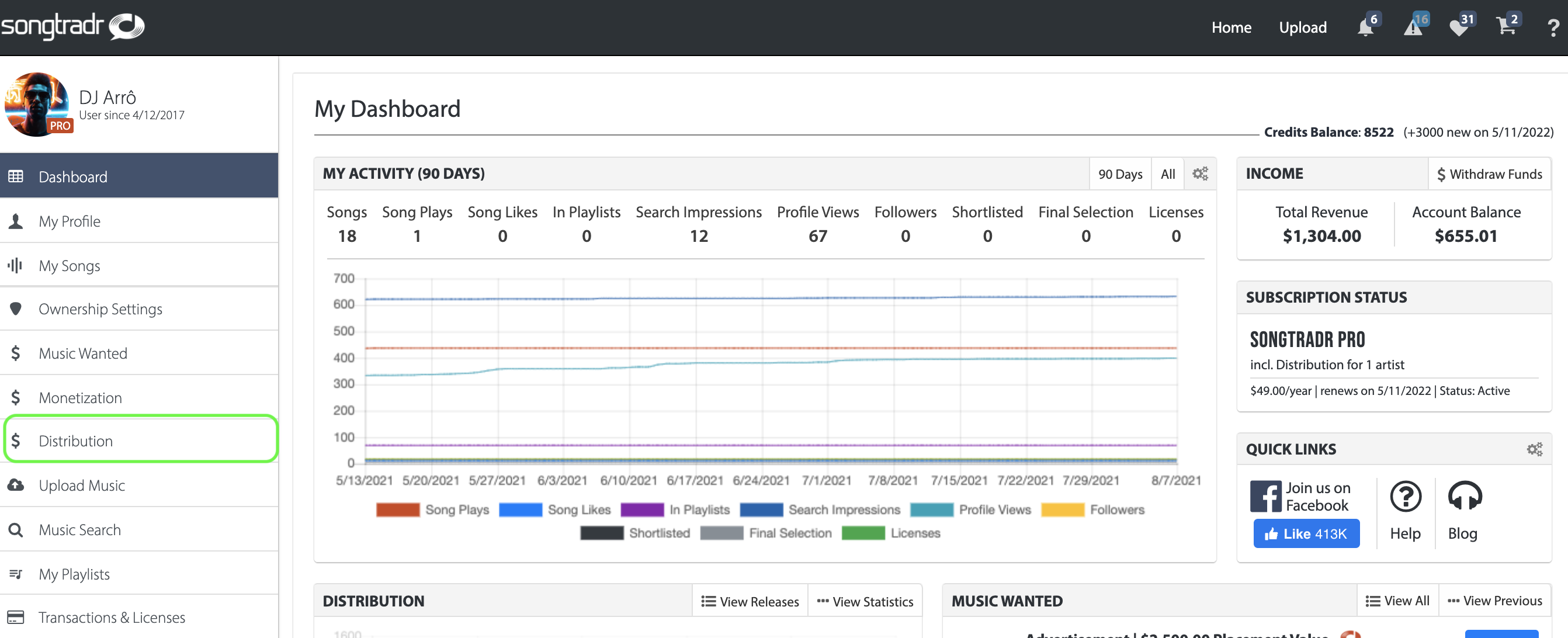
Task: Select the 90 Days activity range
Action: [x=1120, y=174]
